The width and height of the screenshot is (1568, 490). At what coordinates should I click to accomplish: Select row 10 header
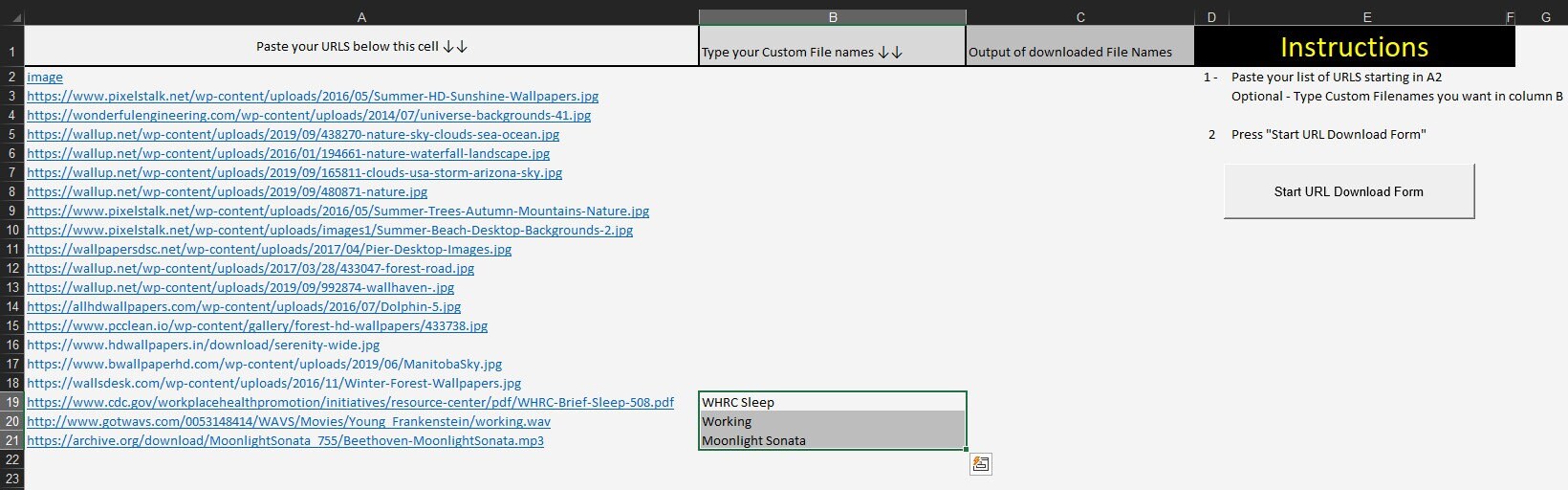click(x=11, y=230)
